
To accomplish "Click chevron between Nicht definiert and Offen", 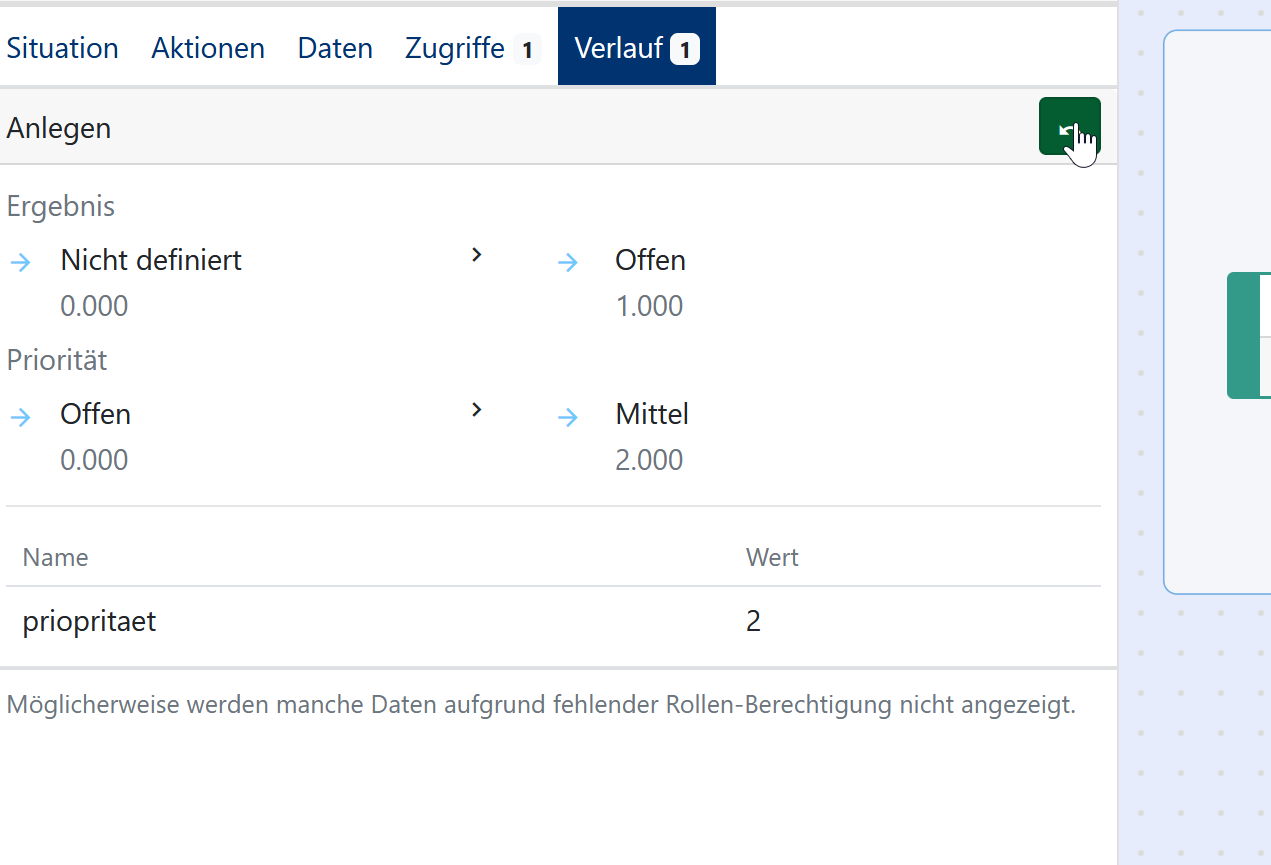I will pos(477,256).
